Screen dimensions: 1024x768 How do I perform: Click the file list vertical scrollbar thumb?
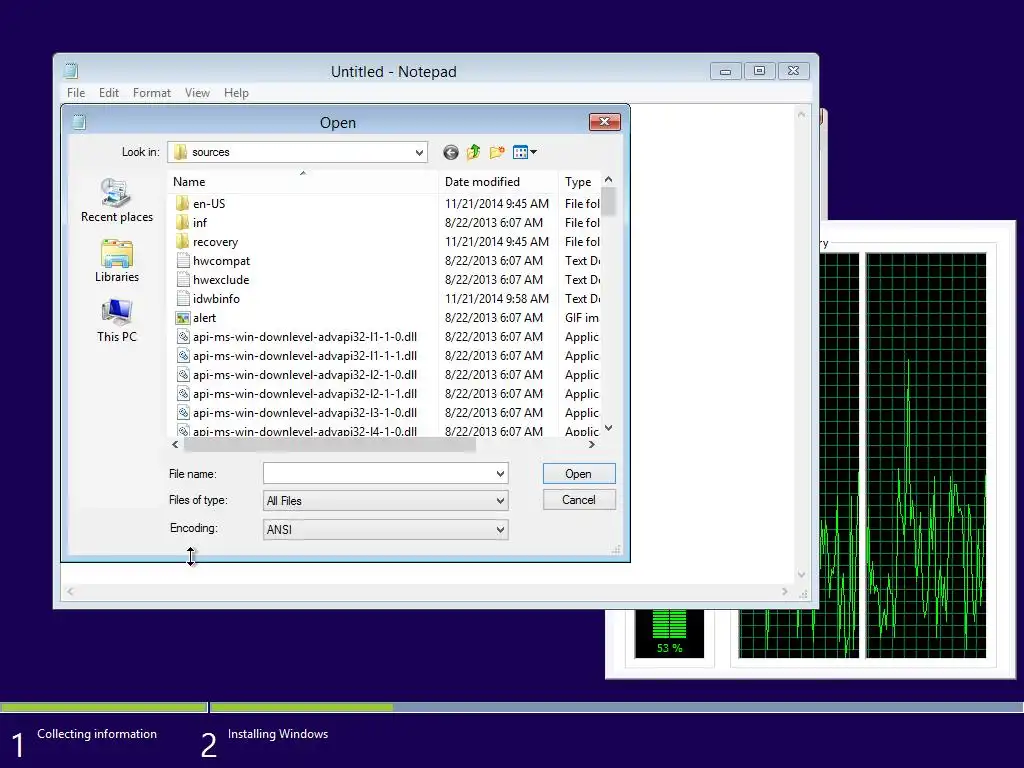click(609, 201)
